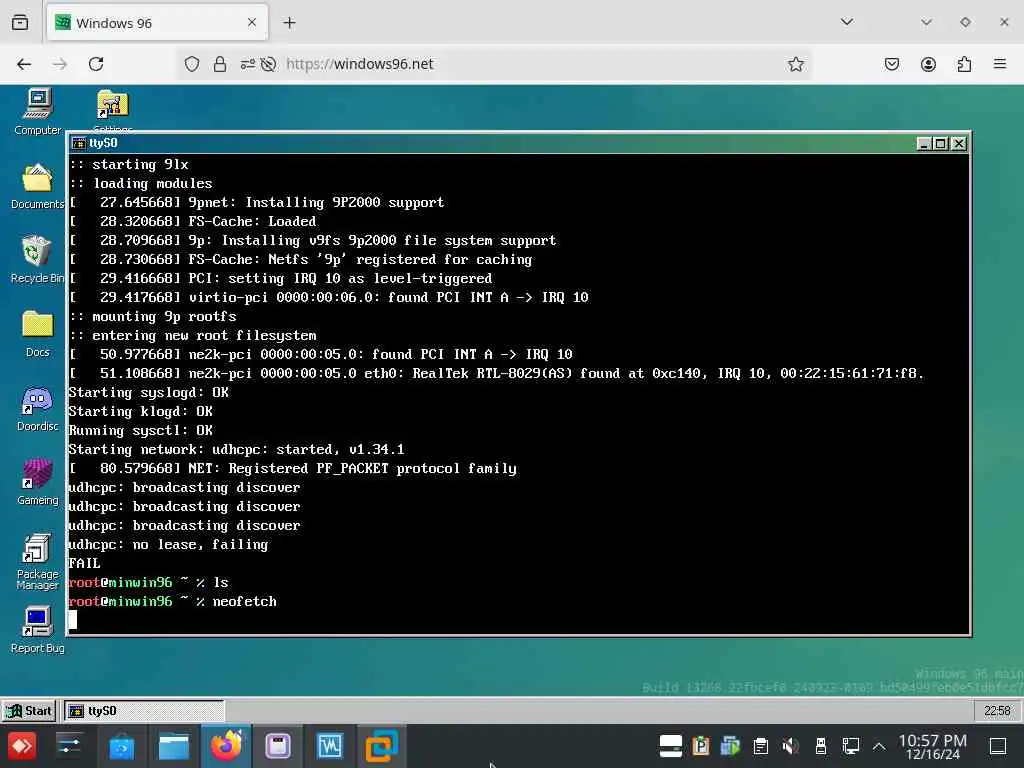The width and height of the screenshot is (1024, 768).
Task: Open the WPS Writer taskbar icon
Action: [x=329, y=746]
